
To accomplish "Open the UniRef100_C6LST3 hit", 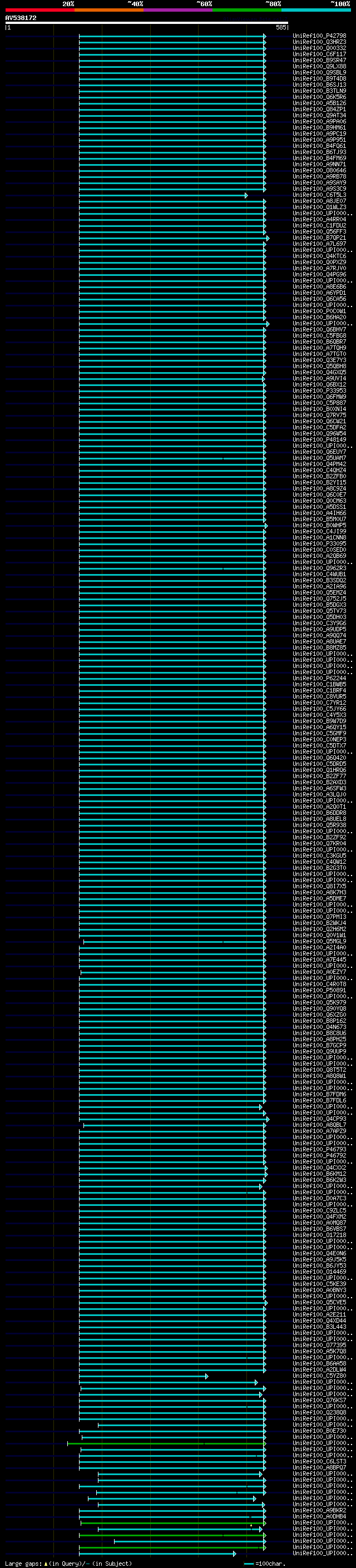I will click(x=319, y=1461).
